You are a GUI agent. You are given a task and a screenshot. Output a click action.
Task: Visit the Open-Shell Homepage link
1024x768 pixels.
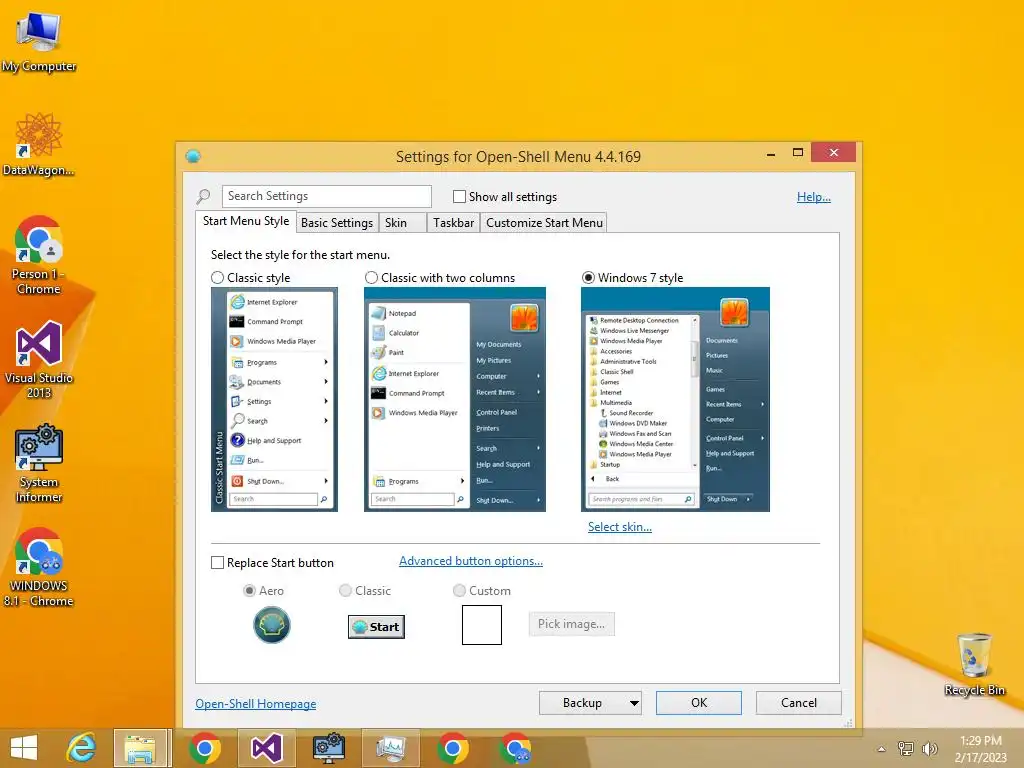click(x=255, y=704)
